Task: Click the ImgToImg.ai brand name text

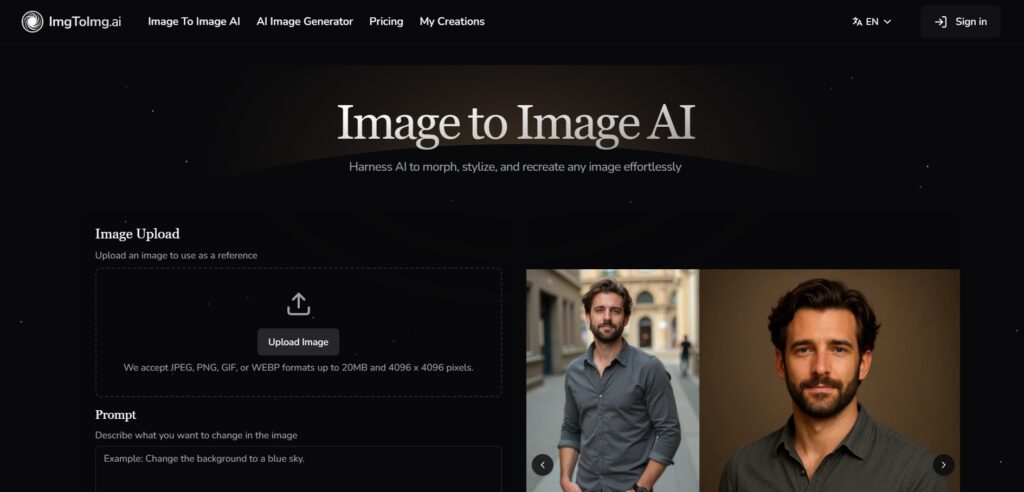Action: click(x=85, y=21)
